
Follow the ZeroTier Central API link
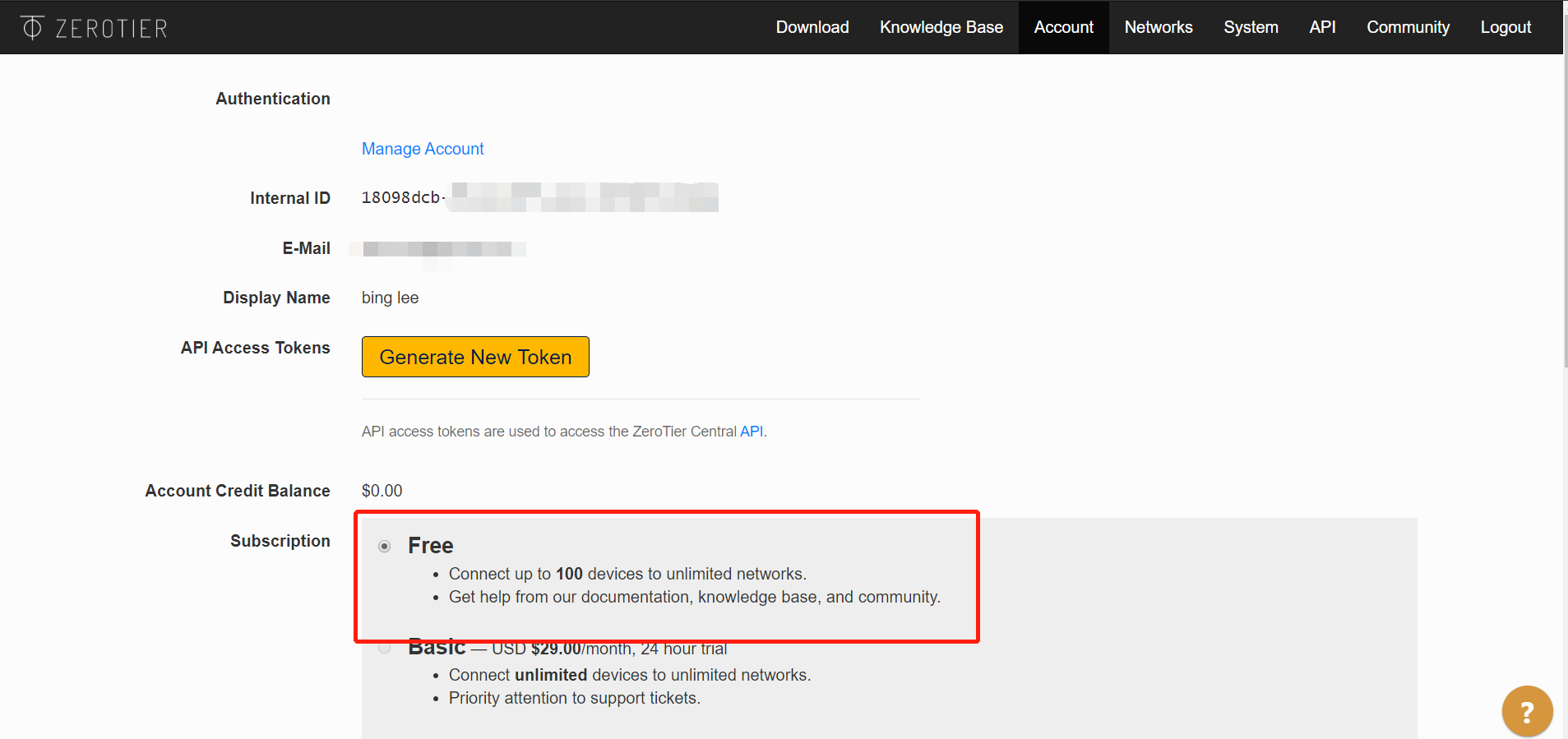752,432
